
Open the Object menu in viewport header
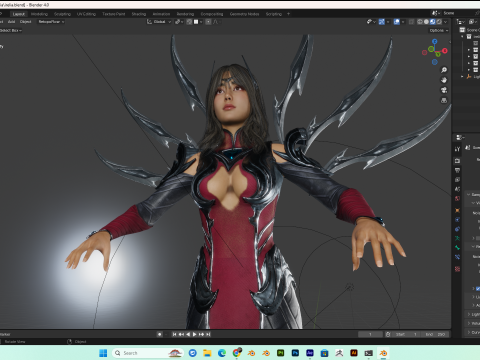25,22
